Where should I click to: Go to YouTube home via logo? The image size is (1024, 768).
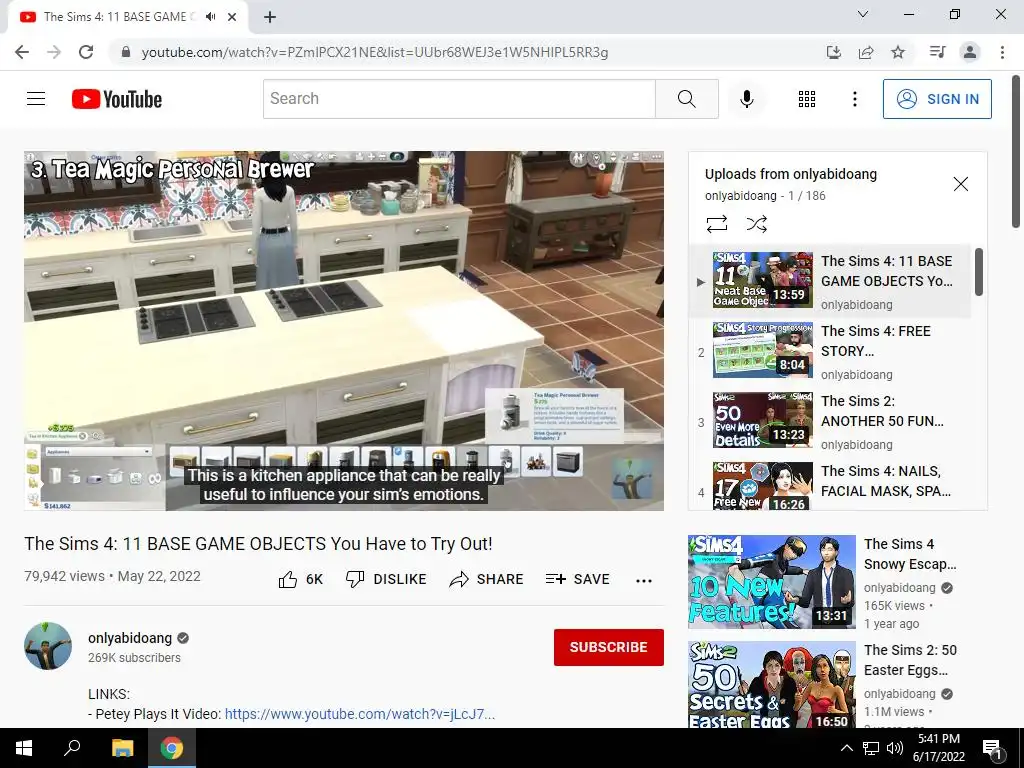[117, 99]
